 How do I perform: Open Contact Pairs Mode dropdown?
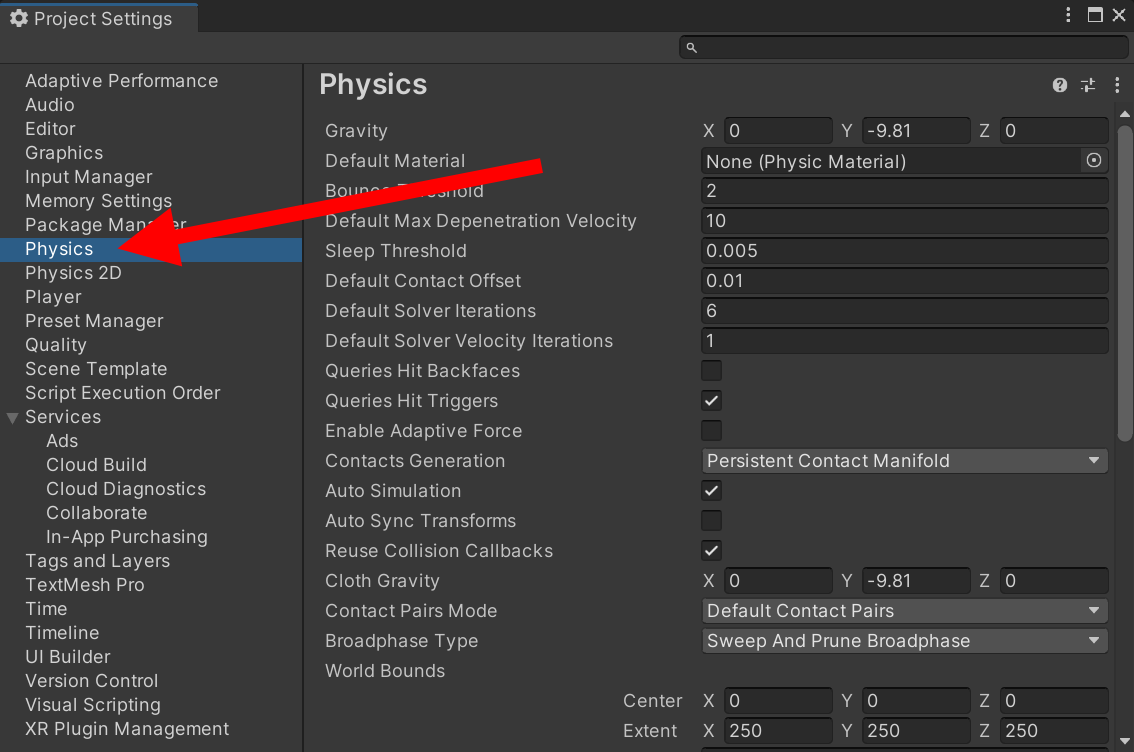click(x=905, y=611)
